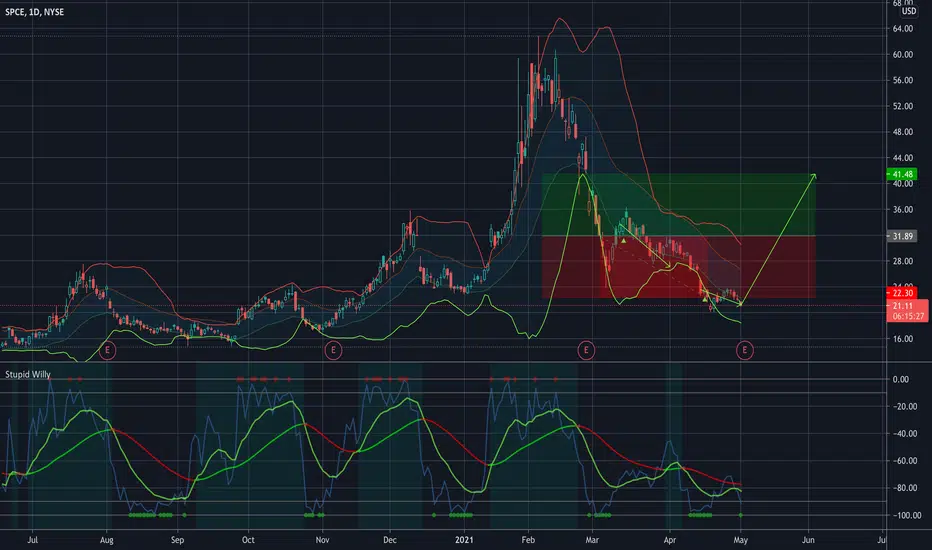Select the Stupid Willy indicator label

coord(28,375)
